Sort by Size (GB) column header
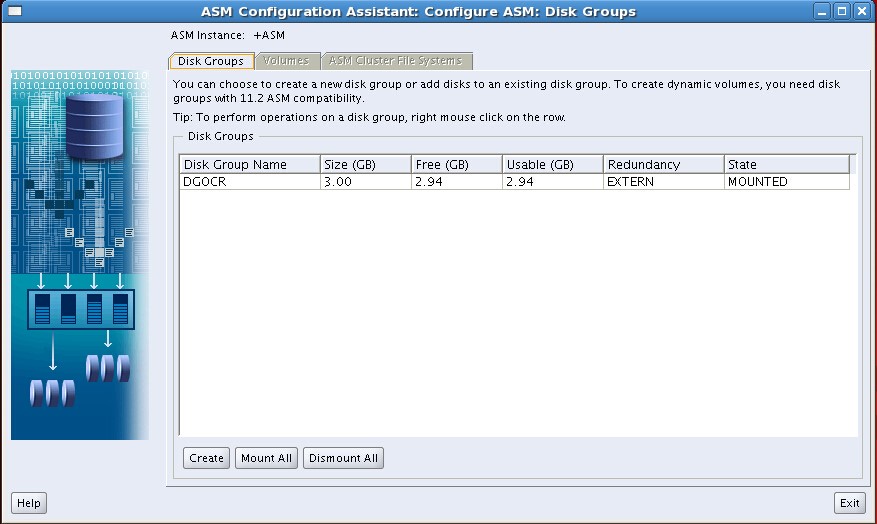The image size is (877, 524). [366, 164]
